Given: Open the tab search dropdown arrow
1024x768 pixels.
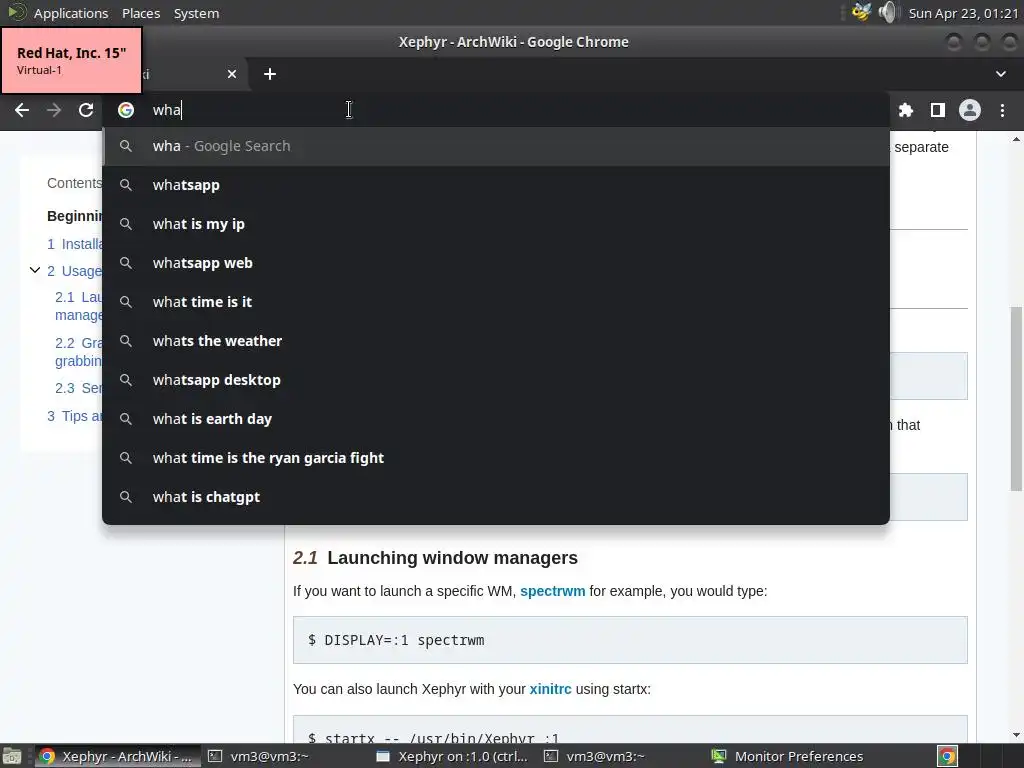Looking at the screenshot, I should 1000,74.
